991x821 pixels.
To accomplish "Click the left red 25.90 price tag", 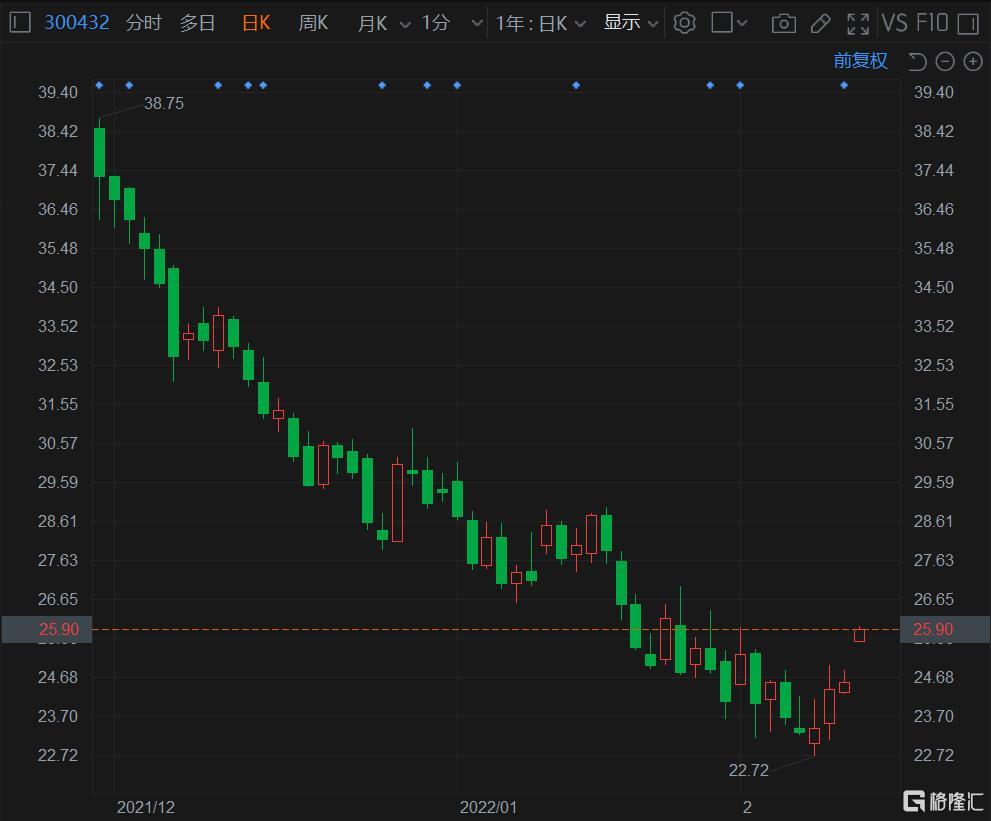I will click(x=47, y=629).
